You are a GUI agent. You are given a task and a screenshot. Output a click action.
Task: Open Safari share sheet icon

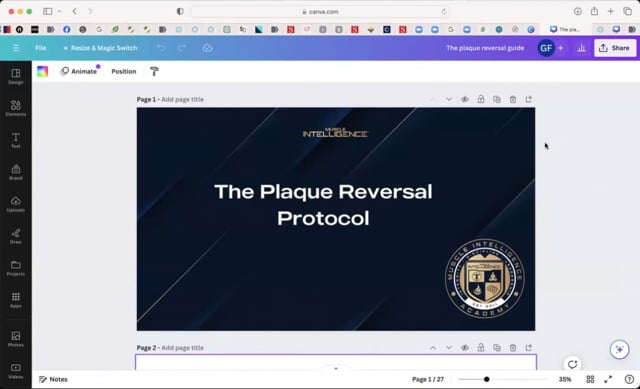[594, 11]
